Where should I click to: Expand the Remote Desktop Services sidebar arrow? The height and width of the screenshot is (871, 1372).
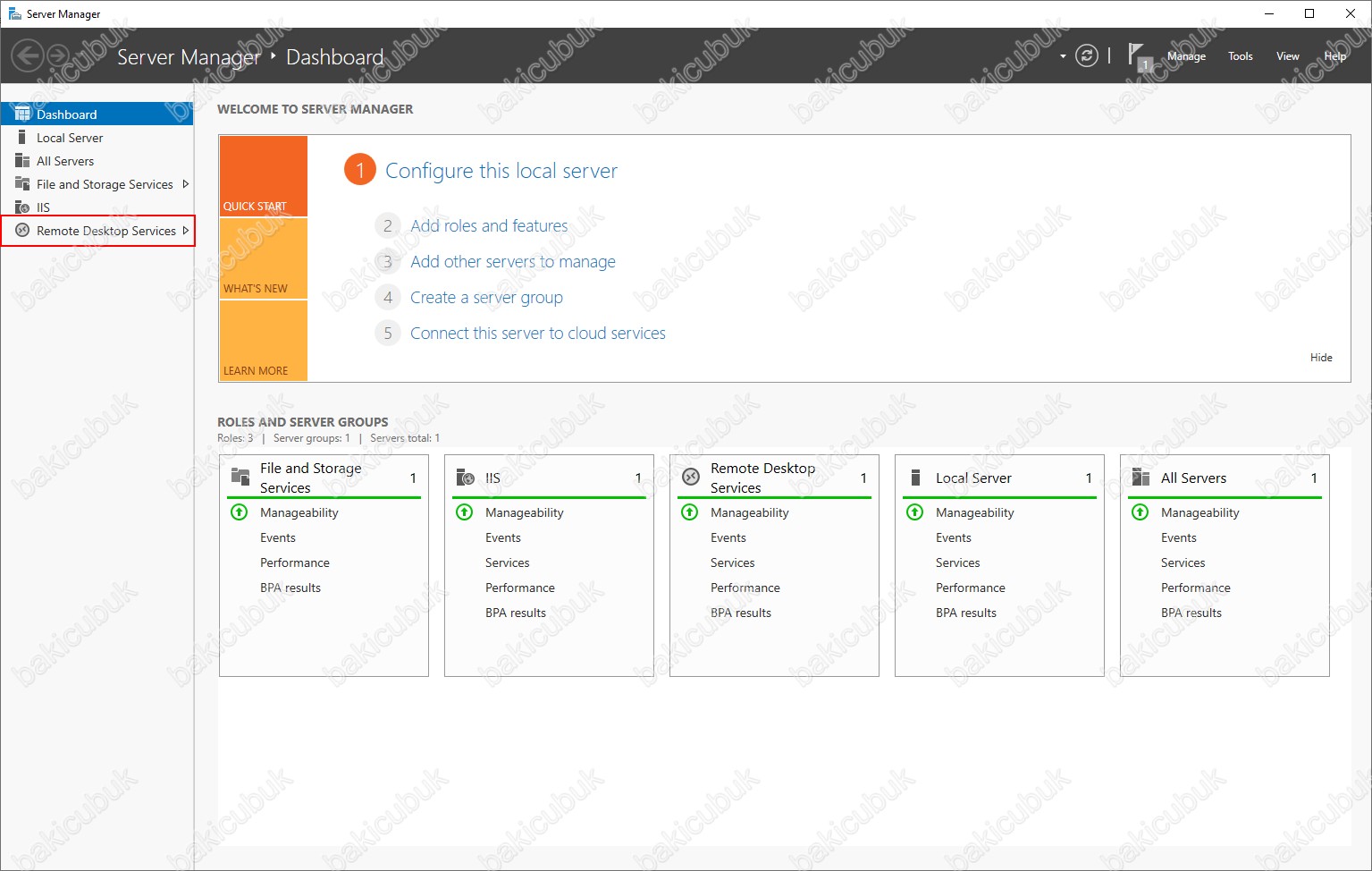pyautogui.click(x=185, y=231)
